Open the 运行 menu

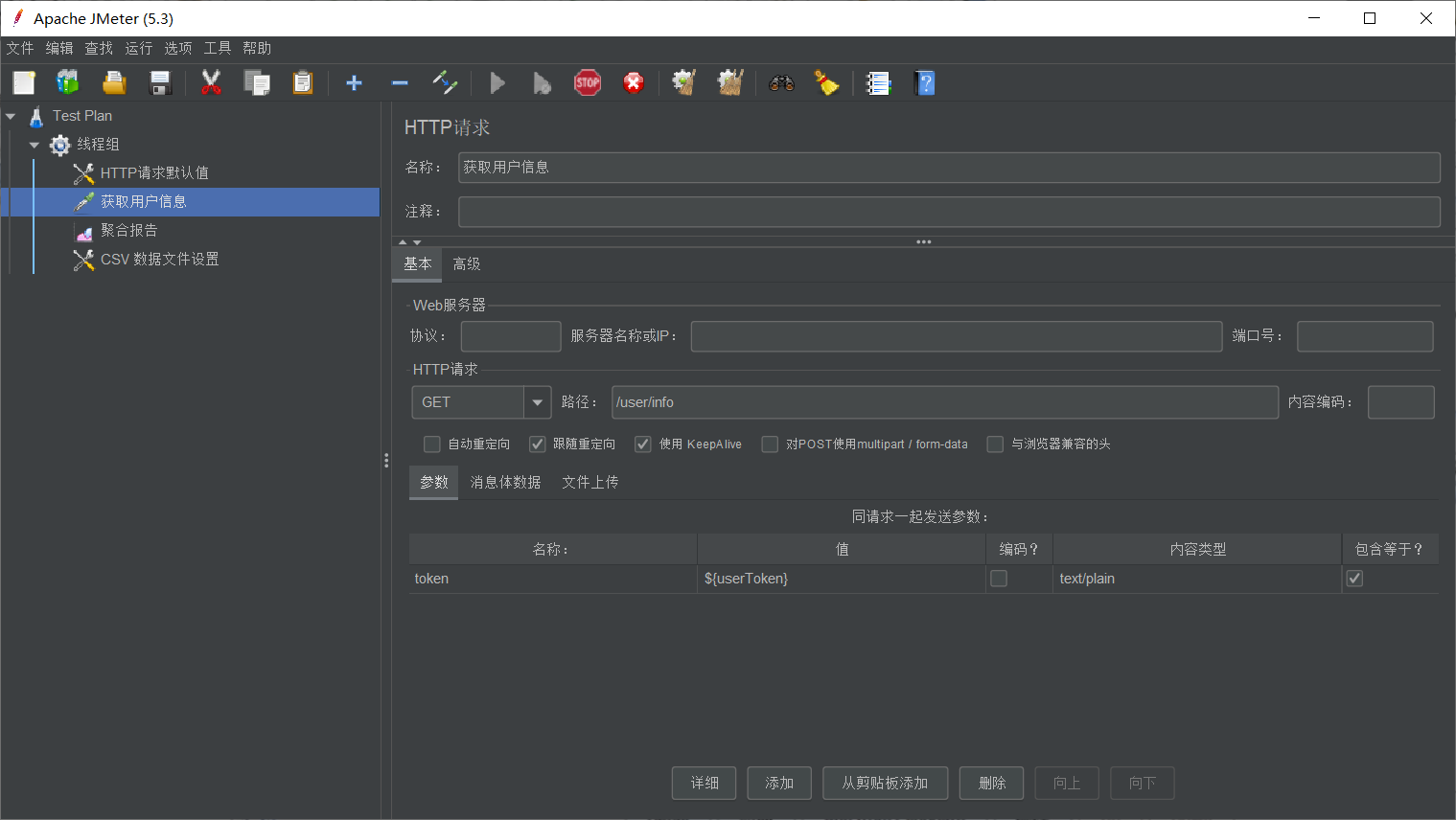[x=138, y=48]
